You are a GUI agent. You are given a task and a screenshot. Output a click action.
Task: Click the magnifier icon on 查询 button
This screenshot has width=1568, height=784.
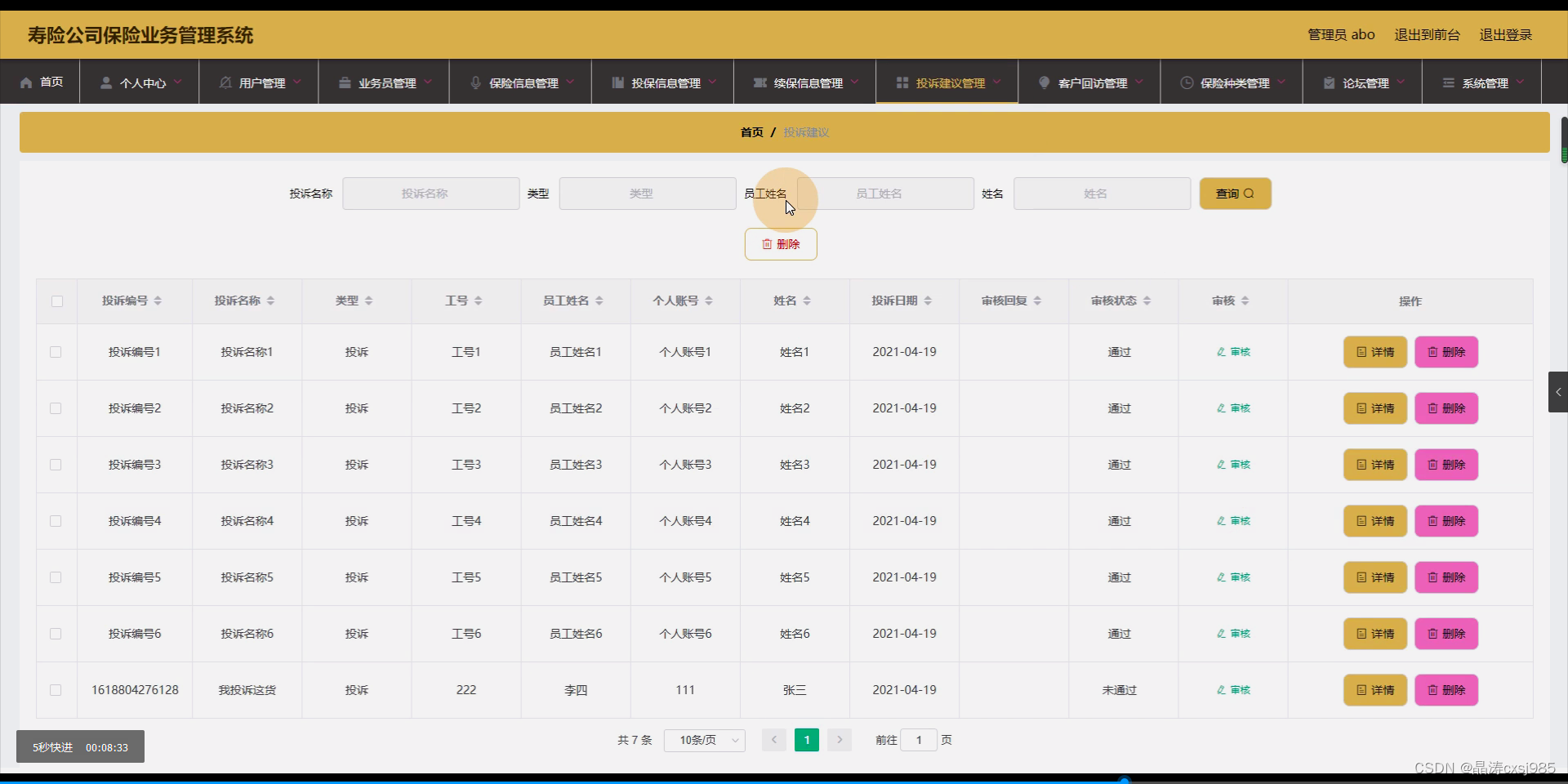(1248, 194)
